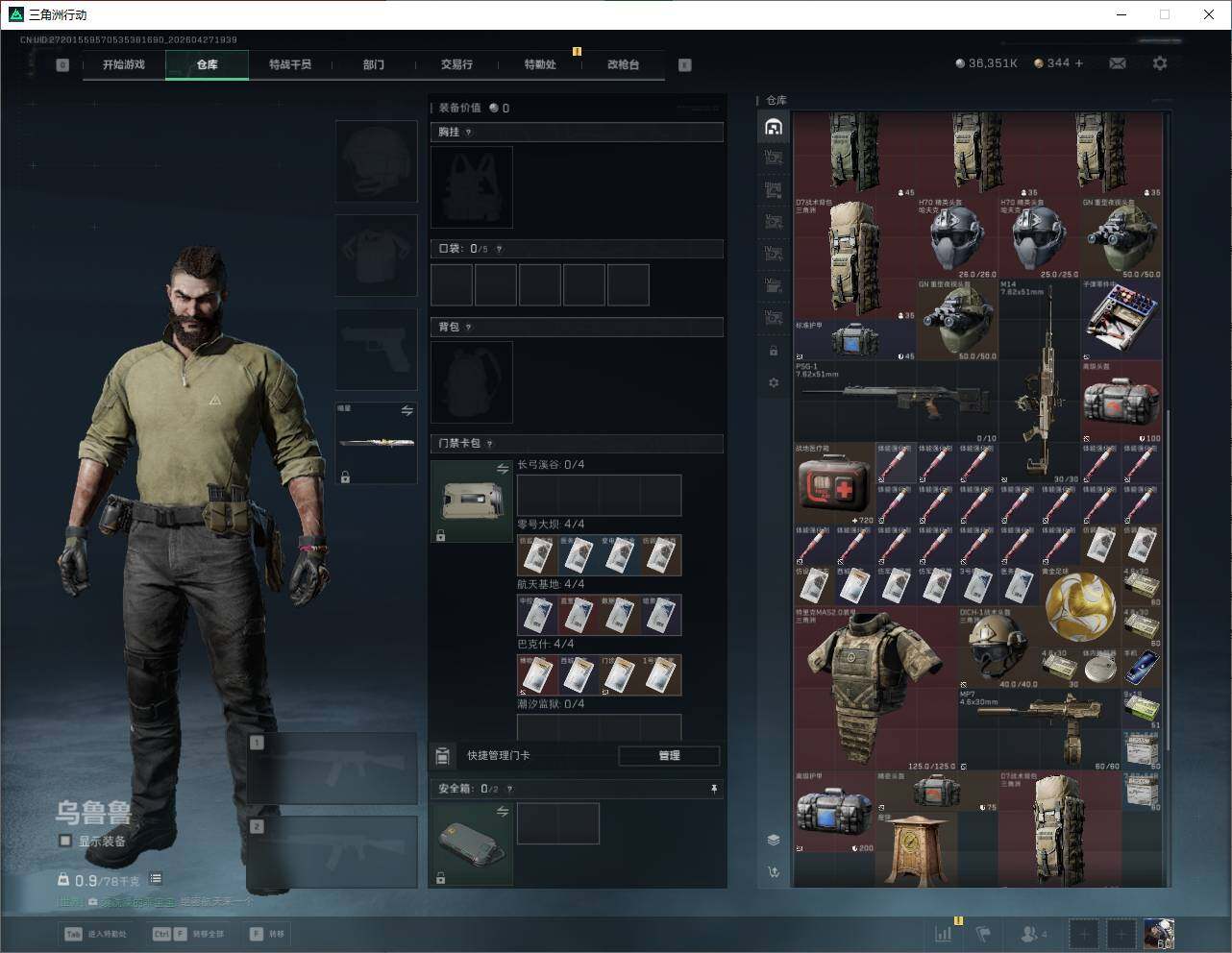Select the PSG-1 rifle in warehouse
The height and width of the screenshot is (953, 1232).
pyautogui.click(x=897, y=402)
